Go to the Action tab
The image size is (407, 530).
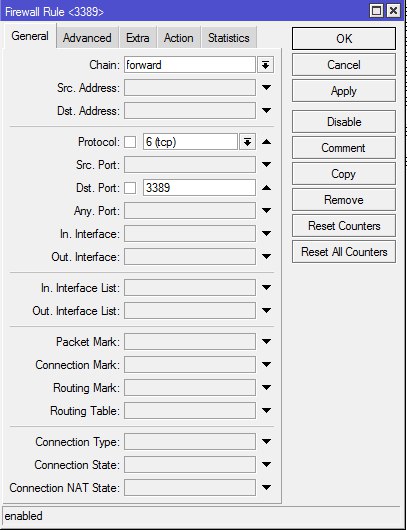coord(178,38)
